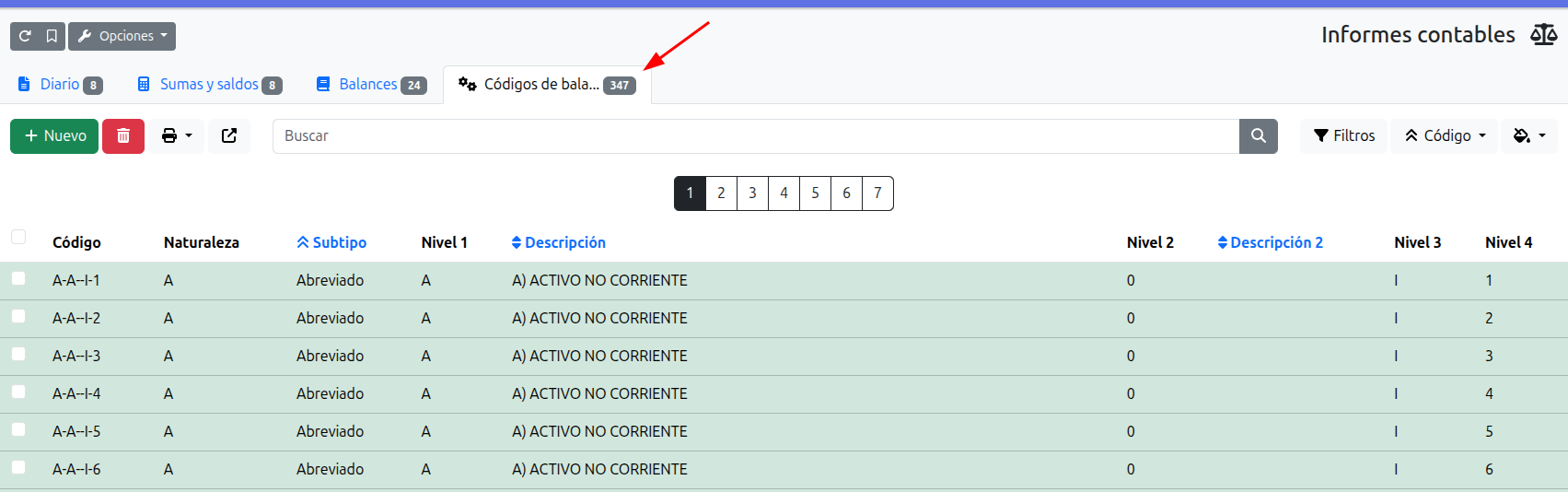Sort by the Descripción 2 column header

(x=1270, y=242)
